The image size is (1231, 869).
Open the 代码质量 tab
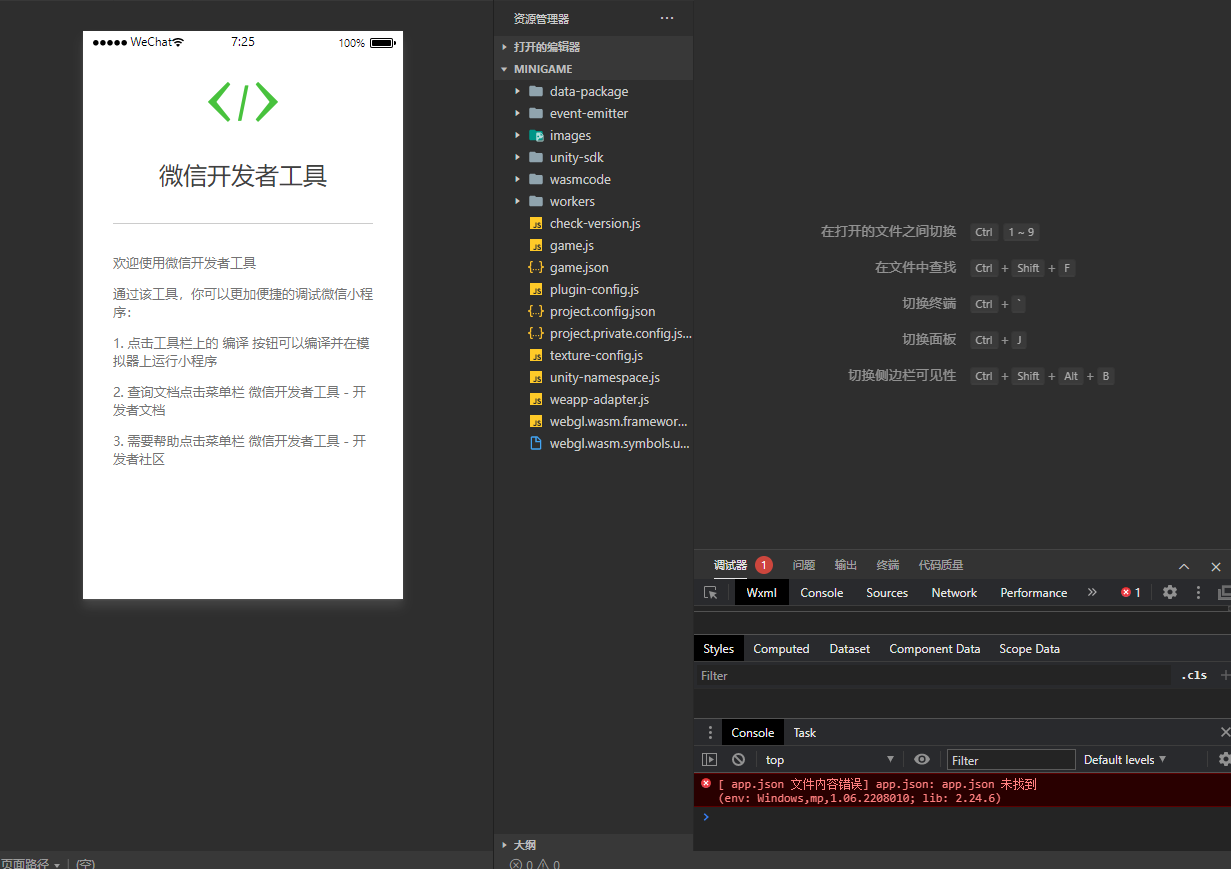941,566
